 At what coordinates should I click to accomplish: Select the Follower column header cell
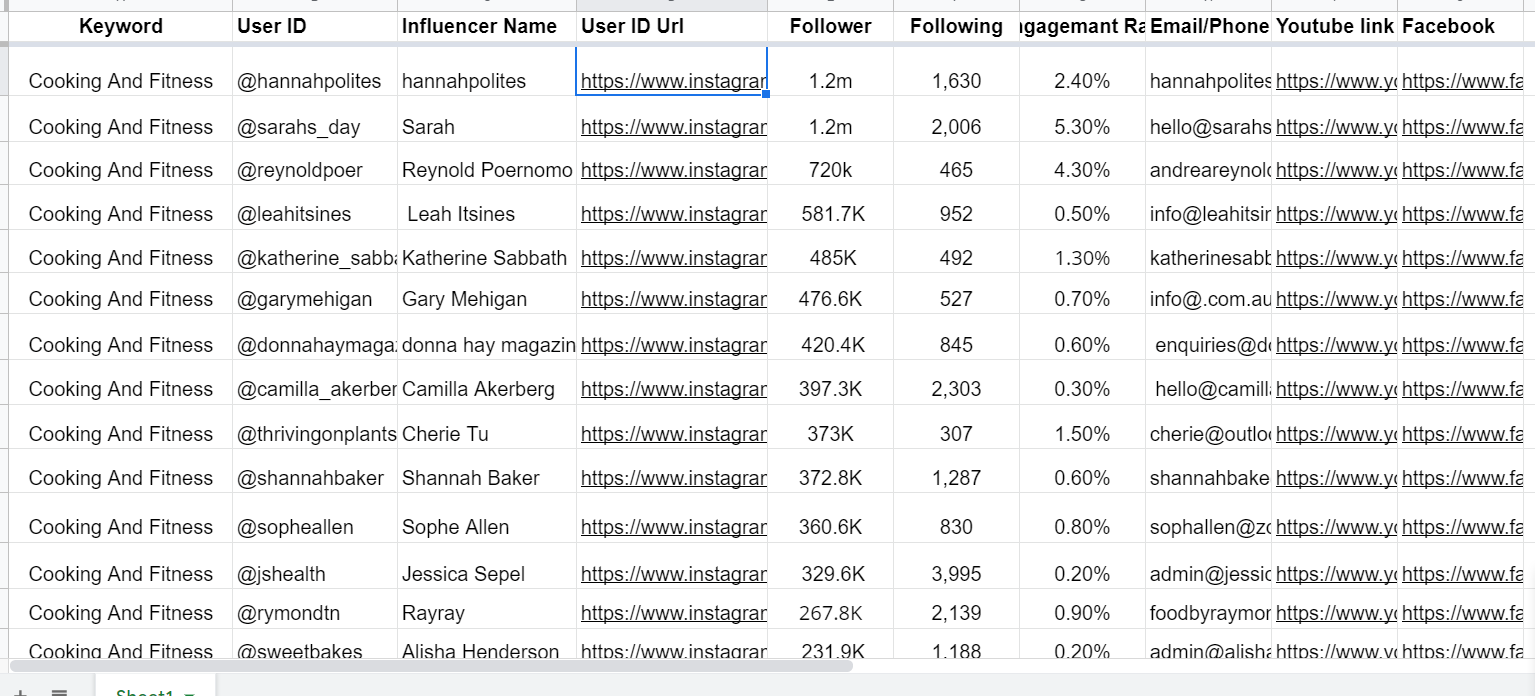click(x=829, y=26)
